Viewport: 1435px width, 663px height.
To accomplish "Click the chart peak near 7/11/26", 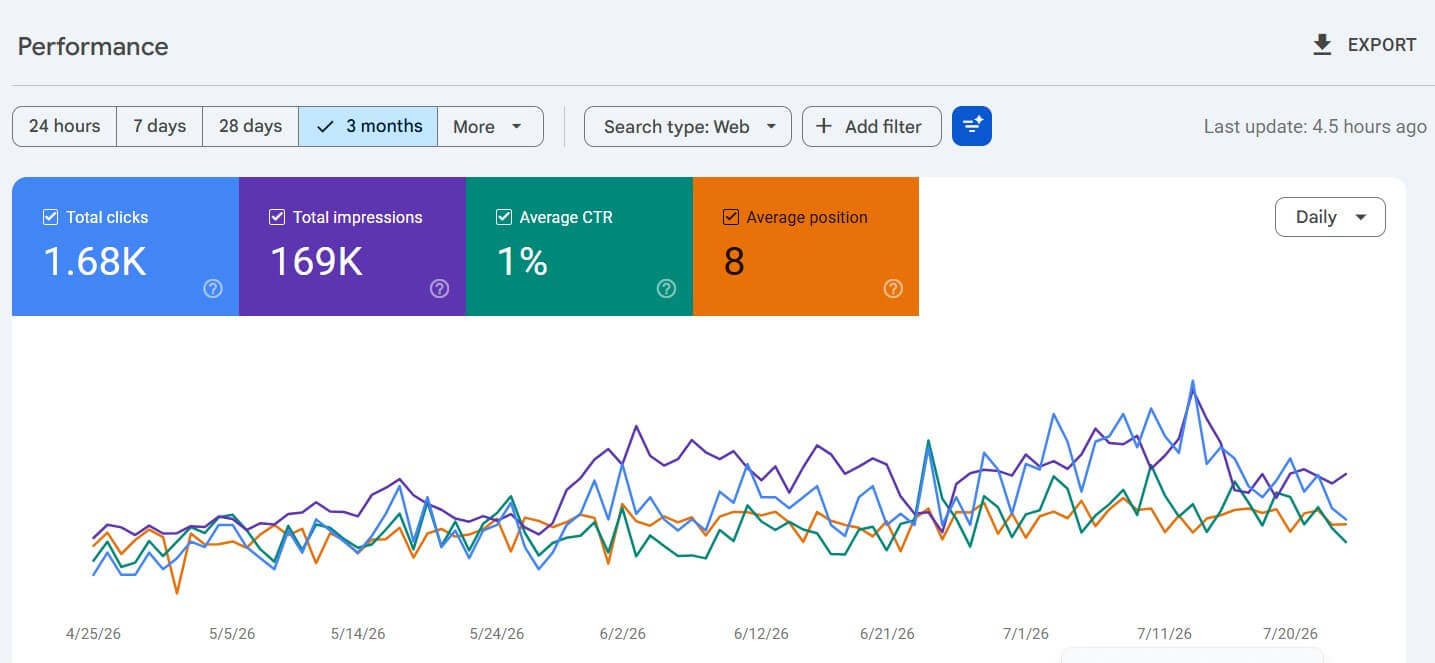I will [1193, 381].
